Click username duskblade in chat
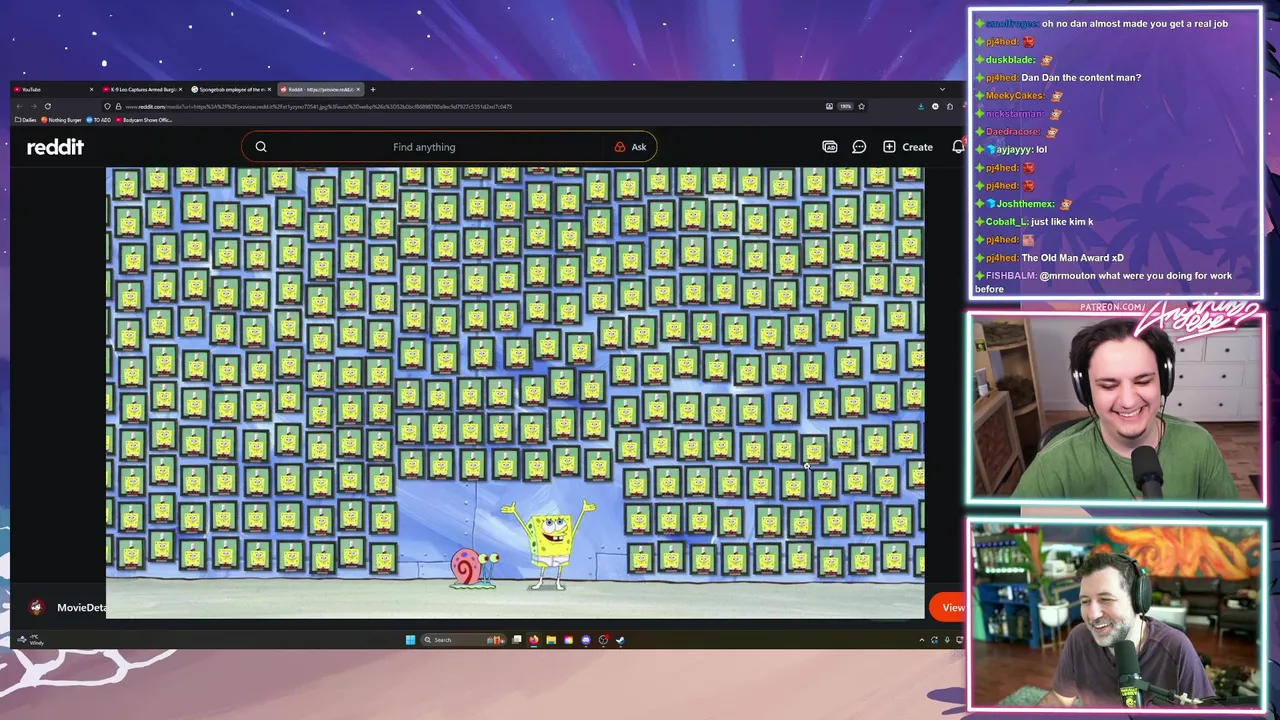 (1010, 60)
